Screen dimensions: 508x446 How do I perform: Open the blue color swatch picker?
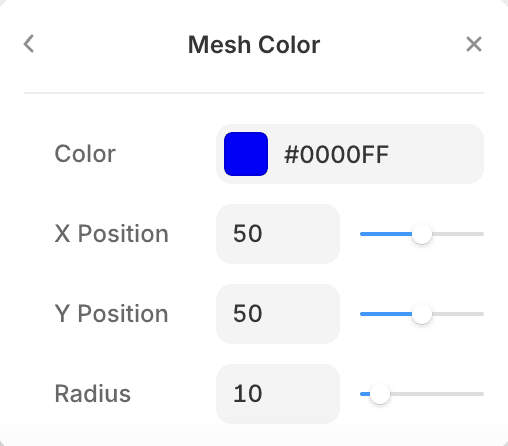pos(246,154)
